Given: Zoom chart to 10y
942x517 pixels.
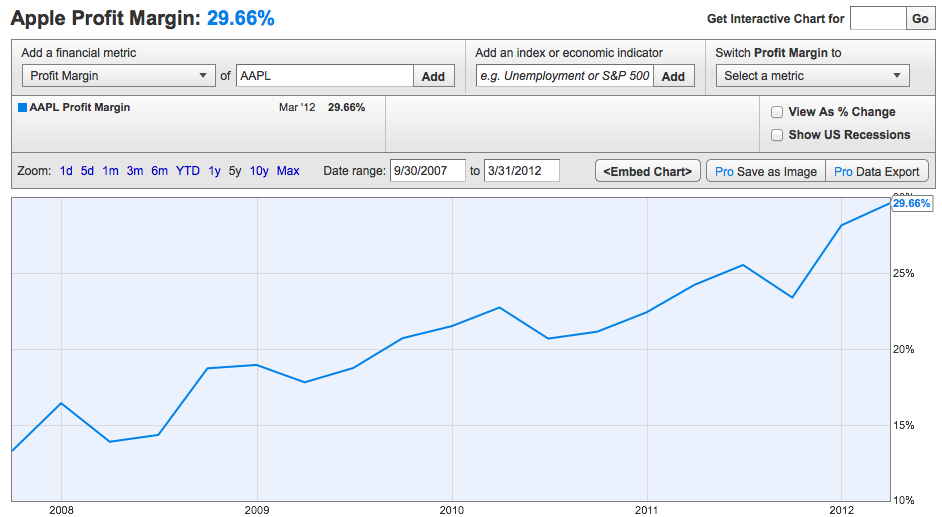Looking at the screenshot, I should pyautogui.click(x=259, y=171).
